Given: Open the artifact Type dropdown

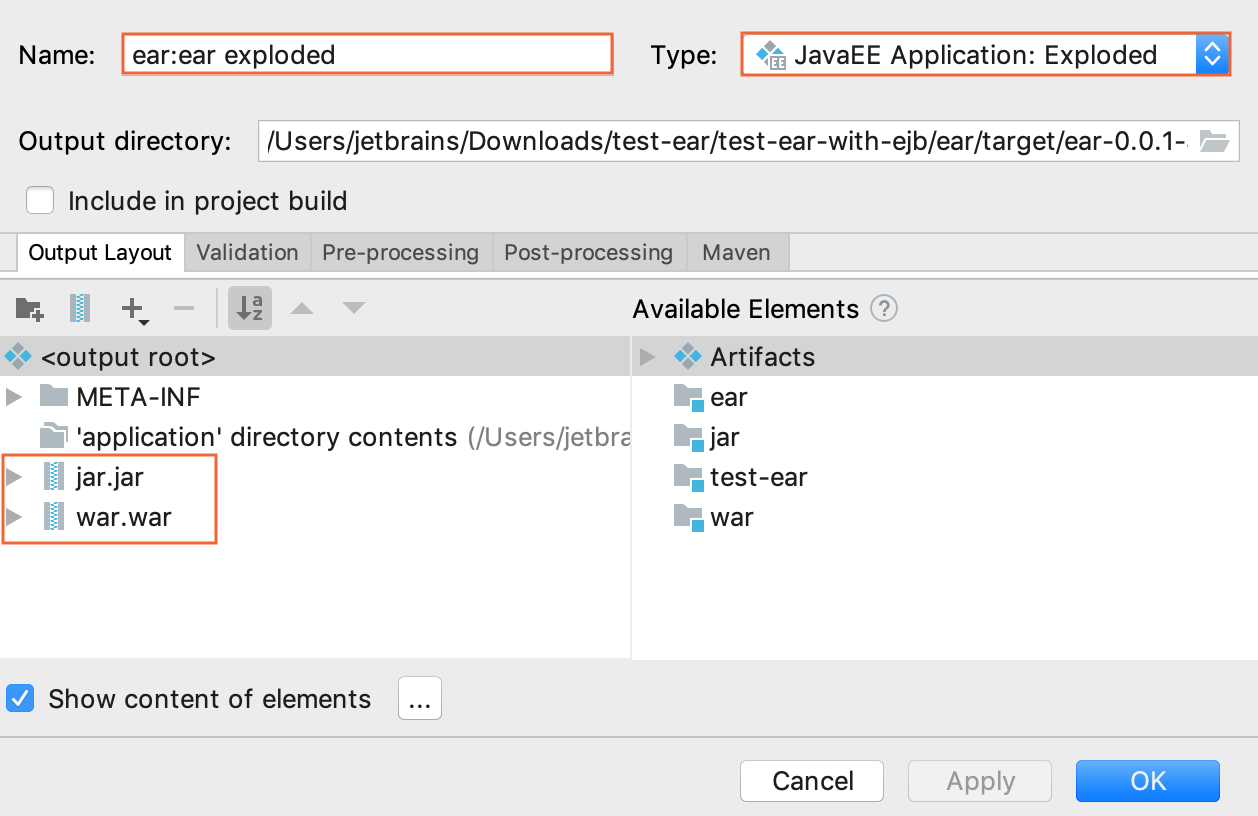Looking at the screenshot, I should 1212,54.
